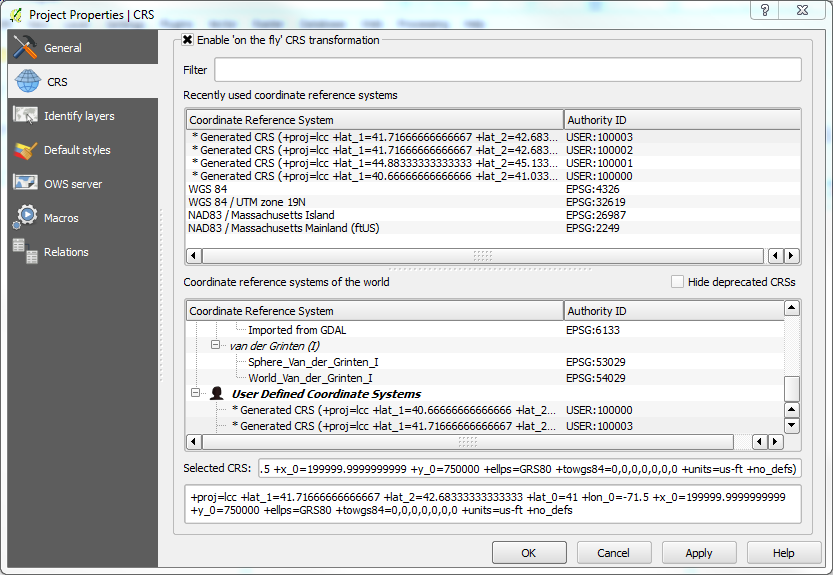The height and width of the screenshot is (575, 833).
Task: Collapse User Defined Coordinate Systems node
Action: 196,394
